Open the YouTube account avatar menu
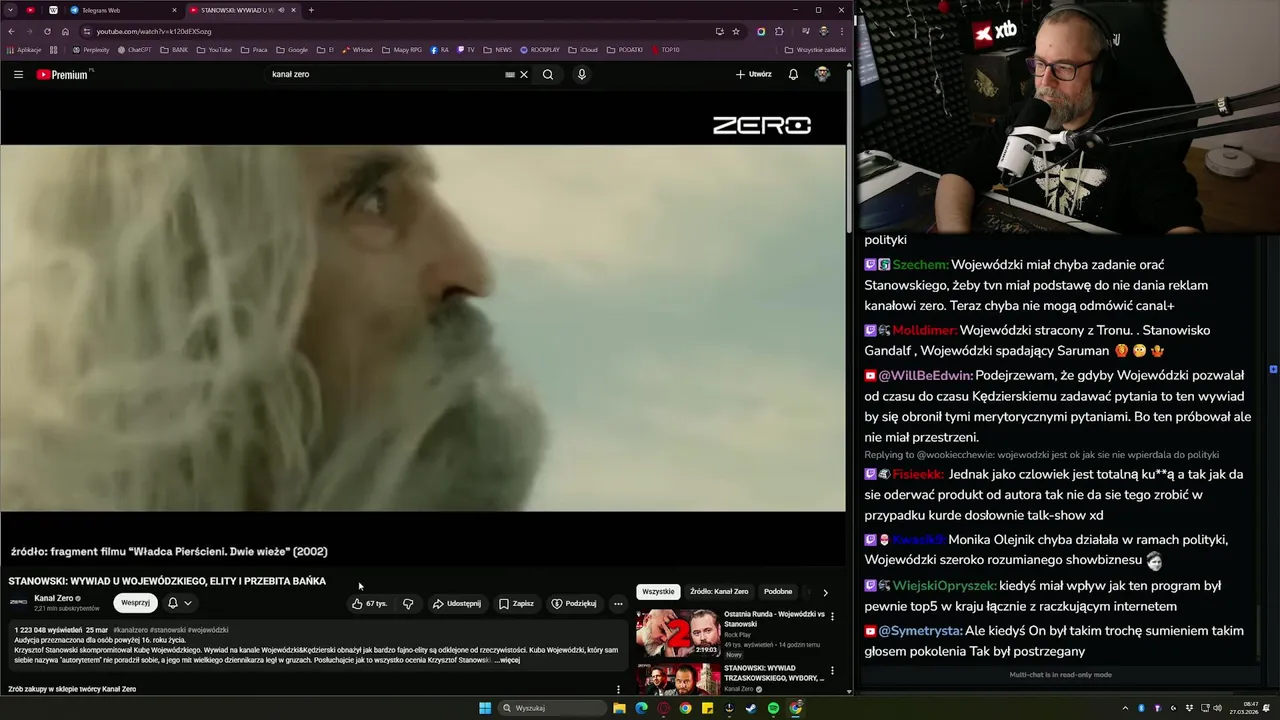 click(822, 74)
